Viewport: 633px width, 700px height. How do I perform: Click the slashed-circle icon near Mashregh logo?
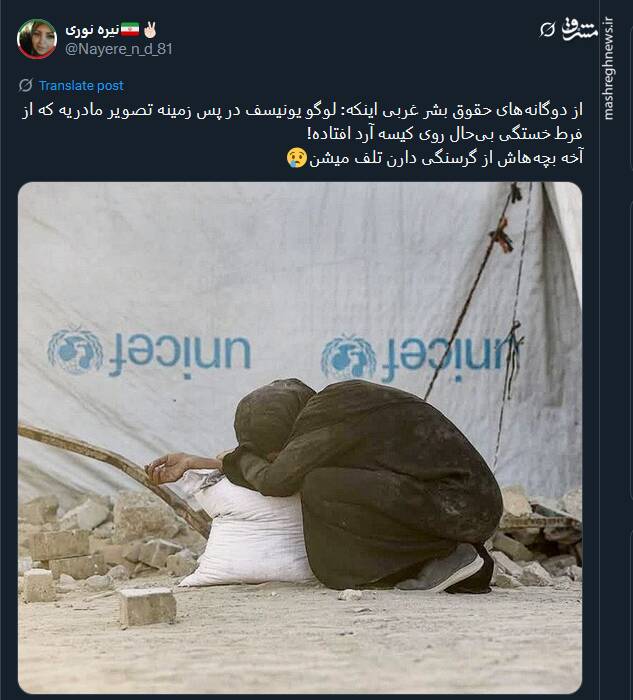[x=547, y=30]
